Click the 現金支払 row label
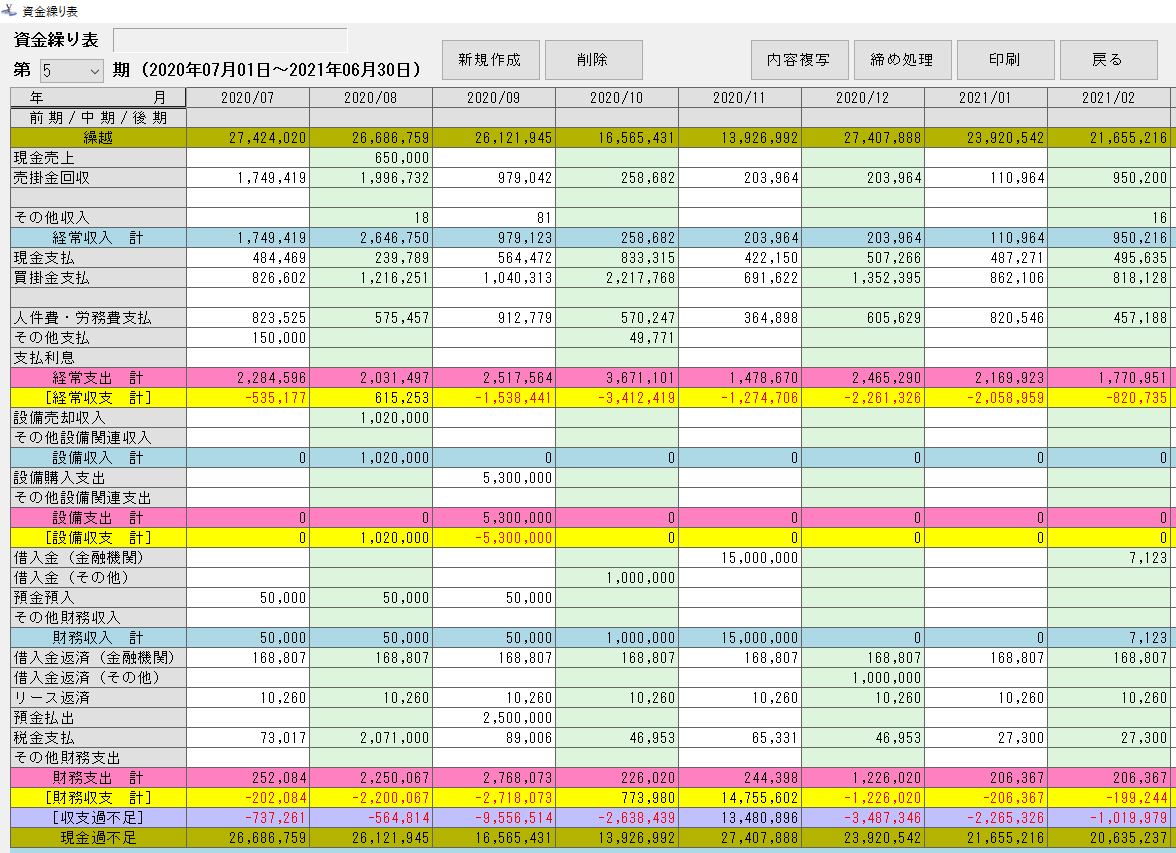This screenshot has width=1176, height=853. pyautogui.click(x=98, y=258)
